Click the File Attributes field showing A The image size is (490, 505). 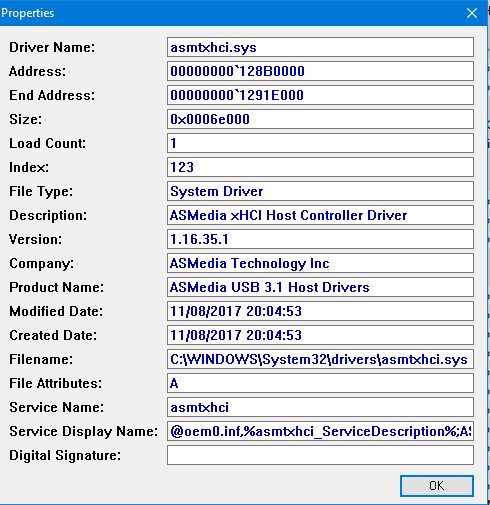tap(320, 383)
